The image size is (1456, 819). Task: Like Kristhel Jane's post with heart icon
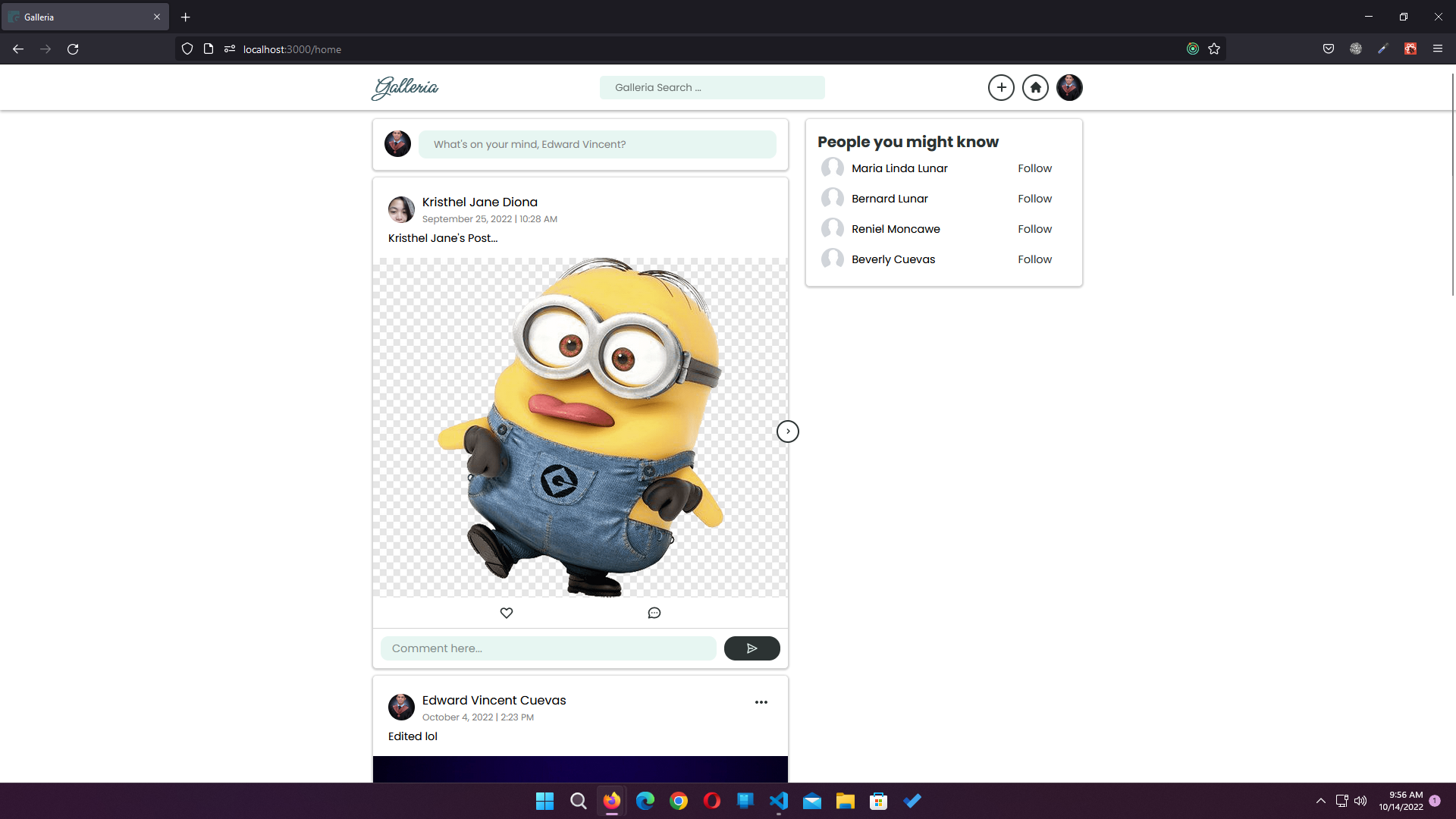(507, 613)
